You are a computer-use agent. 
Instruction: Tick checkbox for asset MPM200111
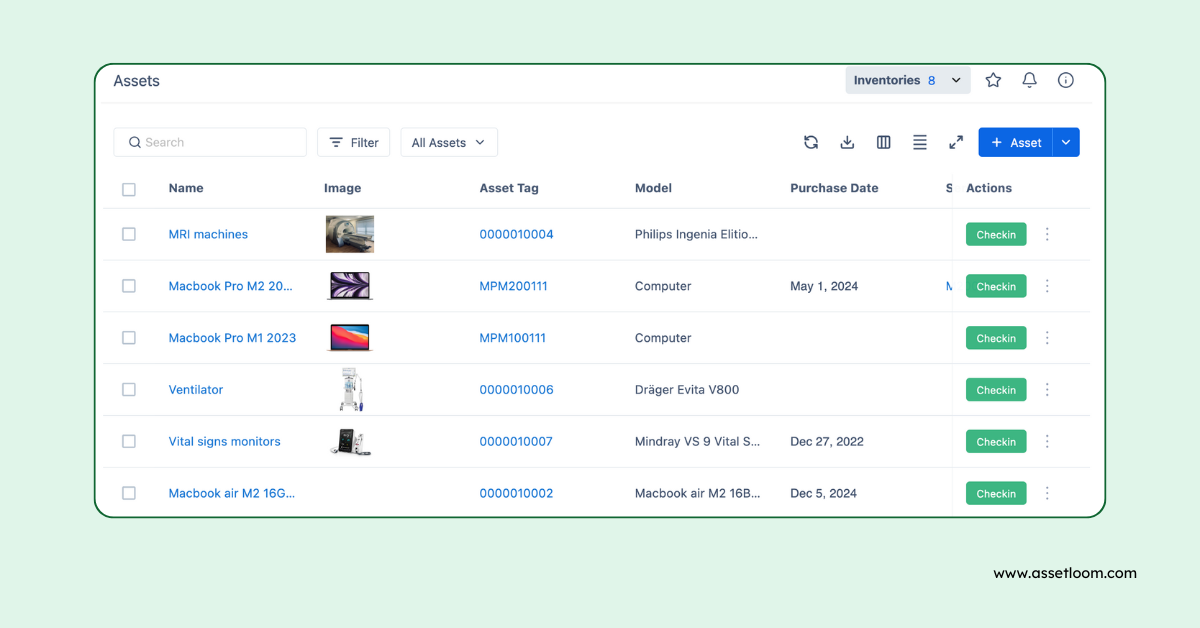coord(129,286)
